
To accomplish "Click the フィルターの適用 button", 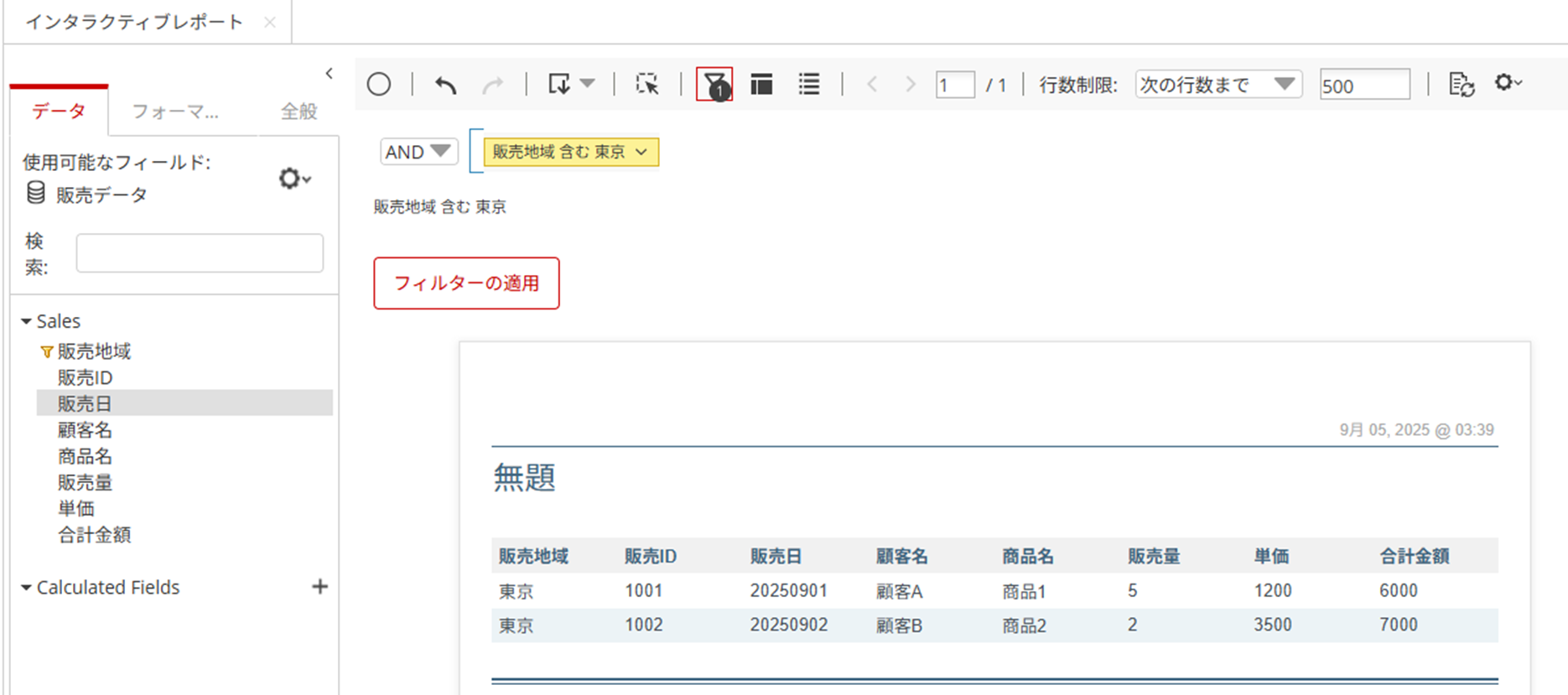I will [x=466, y=283].
